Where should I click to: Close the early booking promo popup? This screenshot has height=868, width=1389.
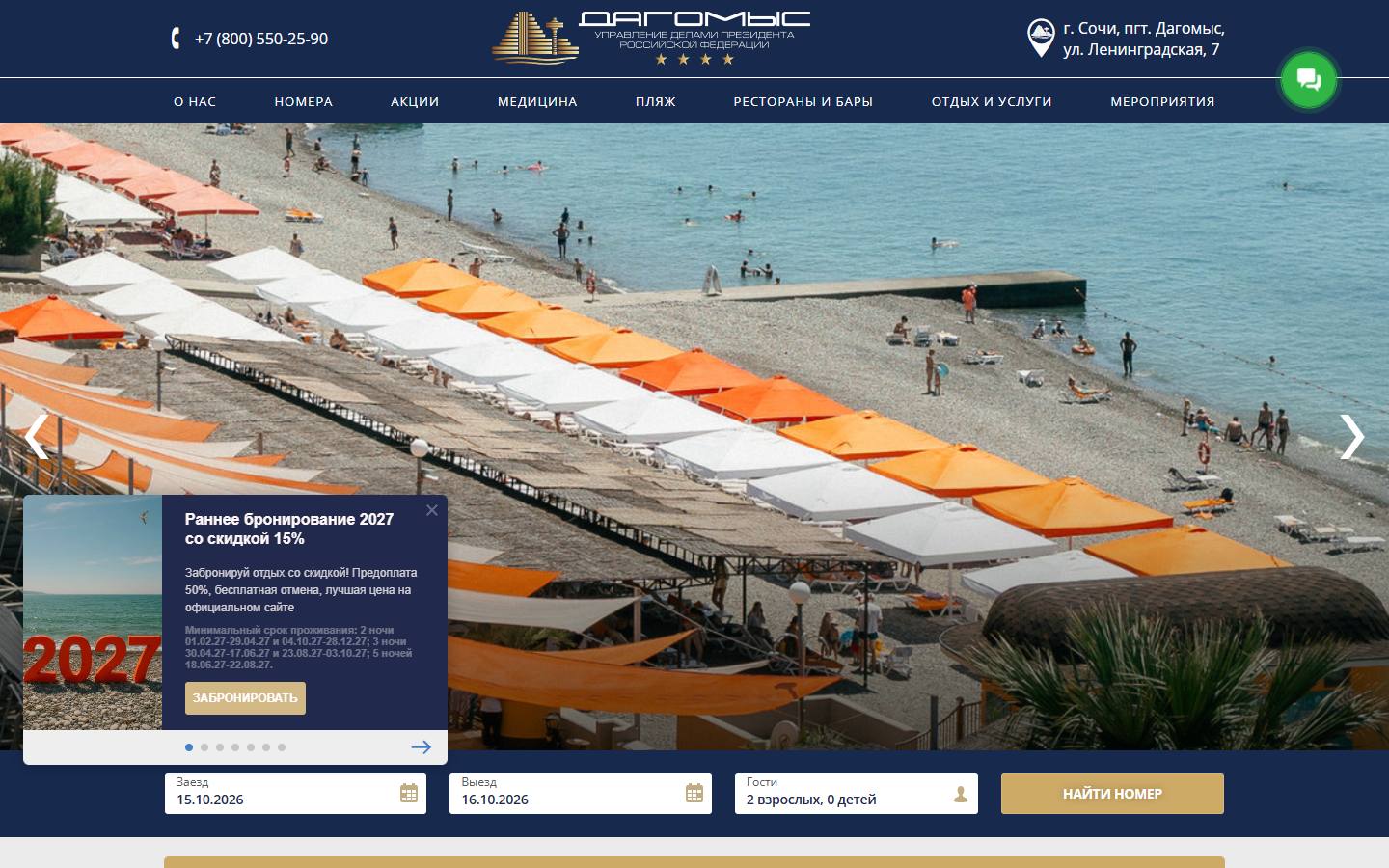(432, 510)
